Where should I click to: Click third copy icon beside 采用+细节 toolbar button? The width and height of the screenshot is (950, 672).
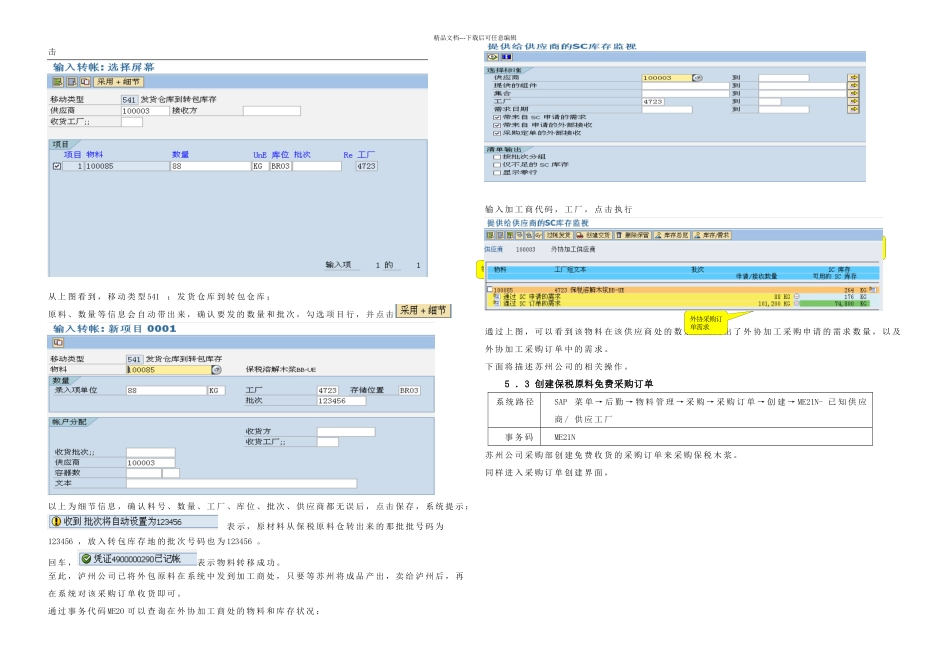tap(85, 82)
